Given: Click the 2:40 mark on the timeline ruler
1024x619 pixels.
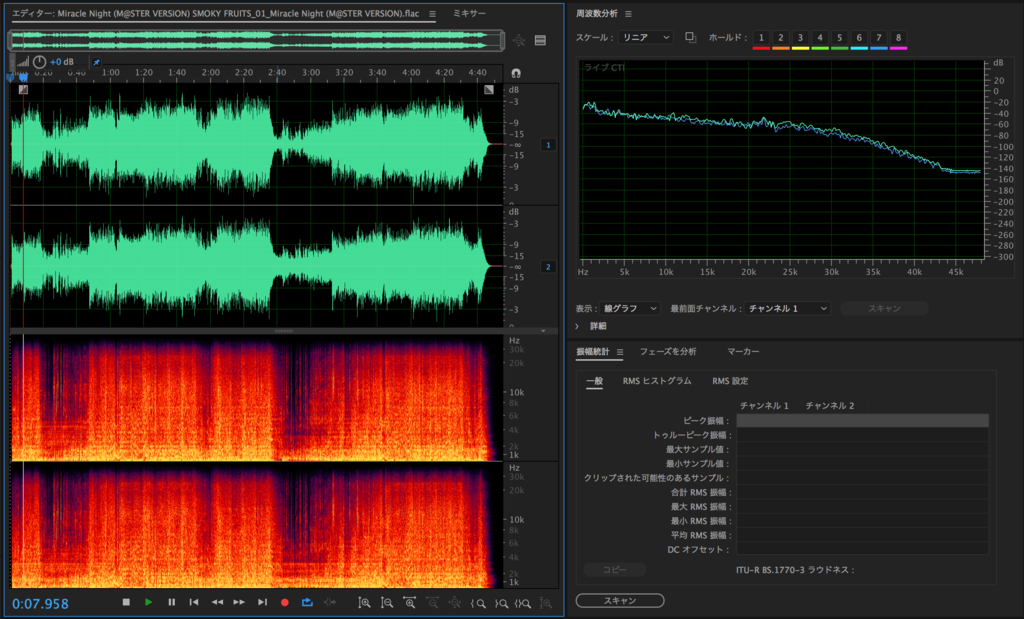Looking at the screenshot, I should 277,72.
